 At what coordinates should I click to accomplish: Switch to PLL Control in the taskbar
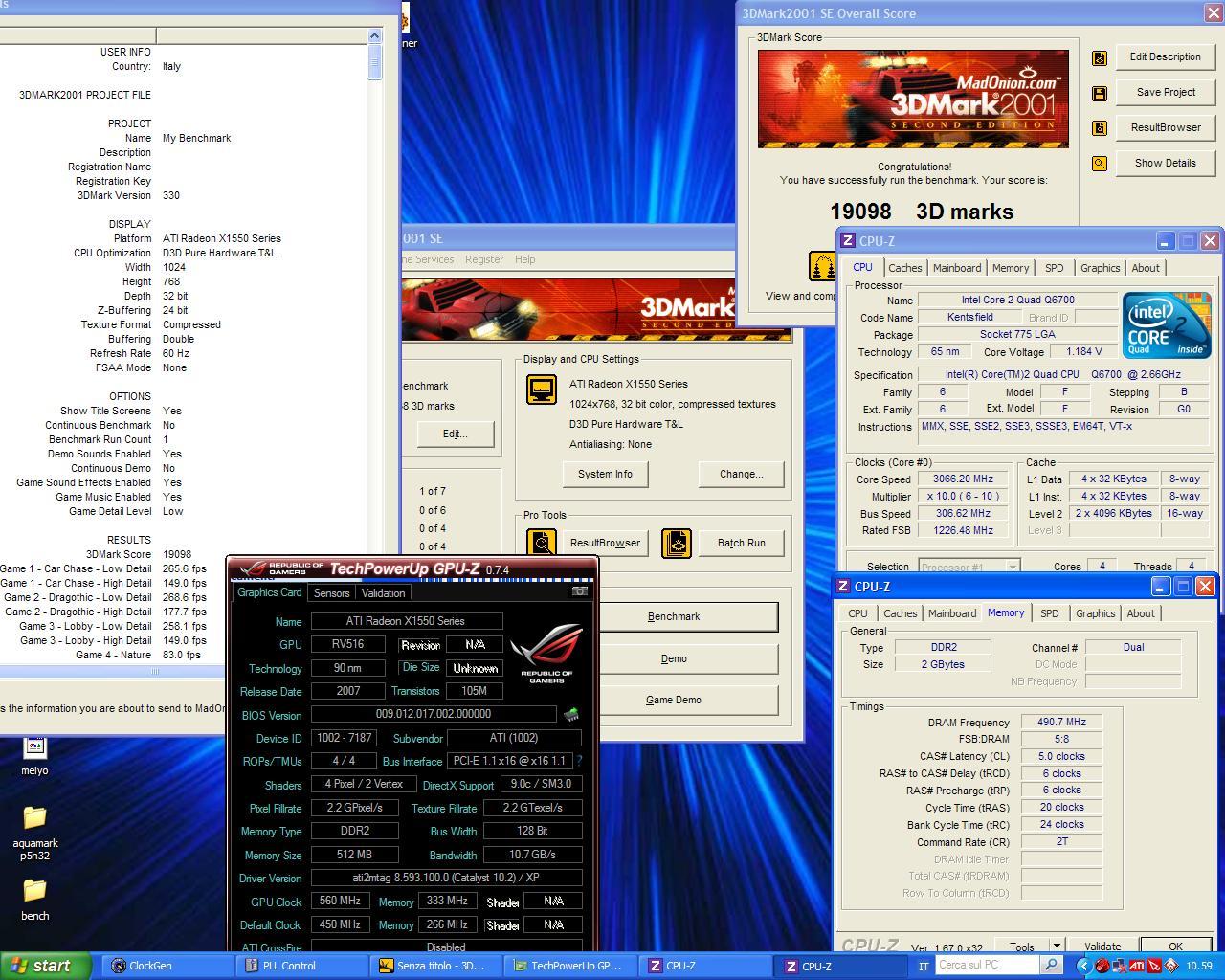point(303,966)
